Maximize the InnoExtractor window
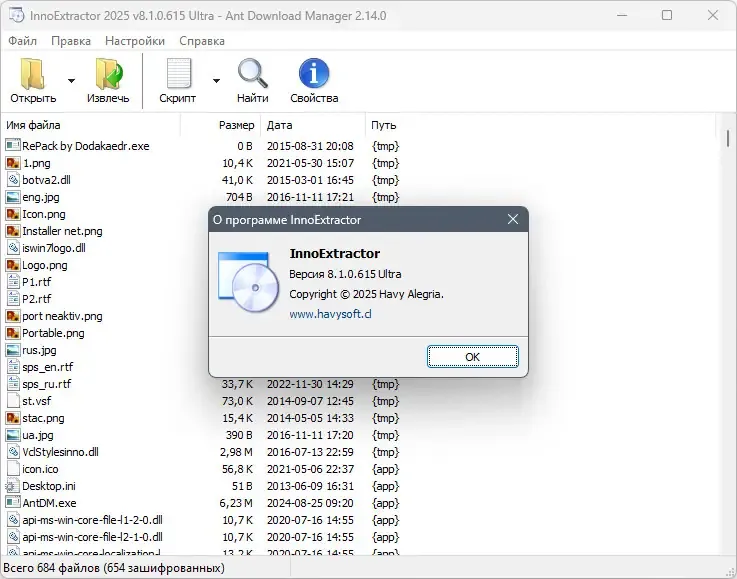 pyautogui.click(x=666, y=15)
